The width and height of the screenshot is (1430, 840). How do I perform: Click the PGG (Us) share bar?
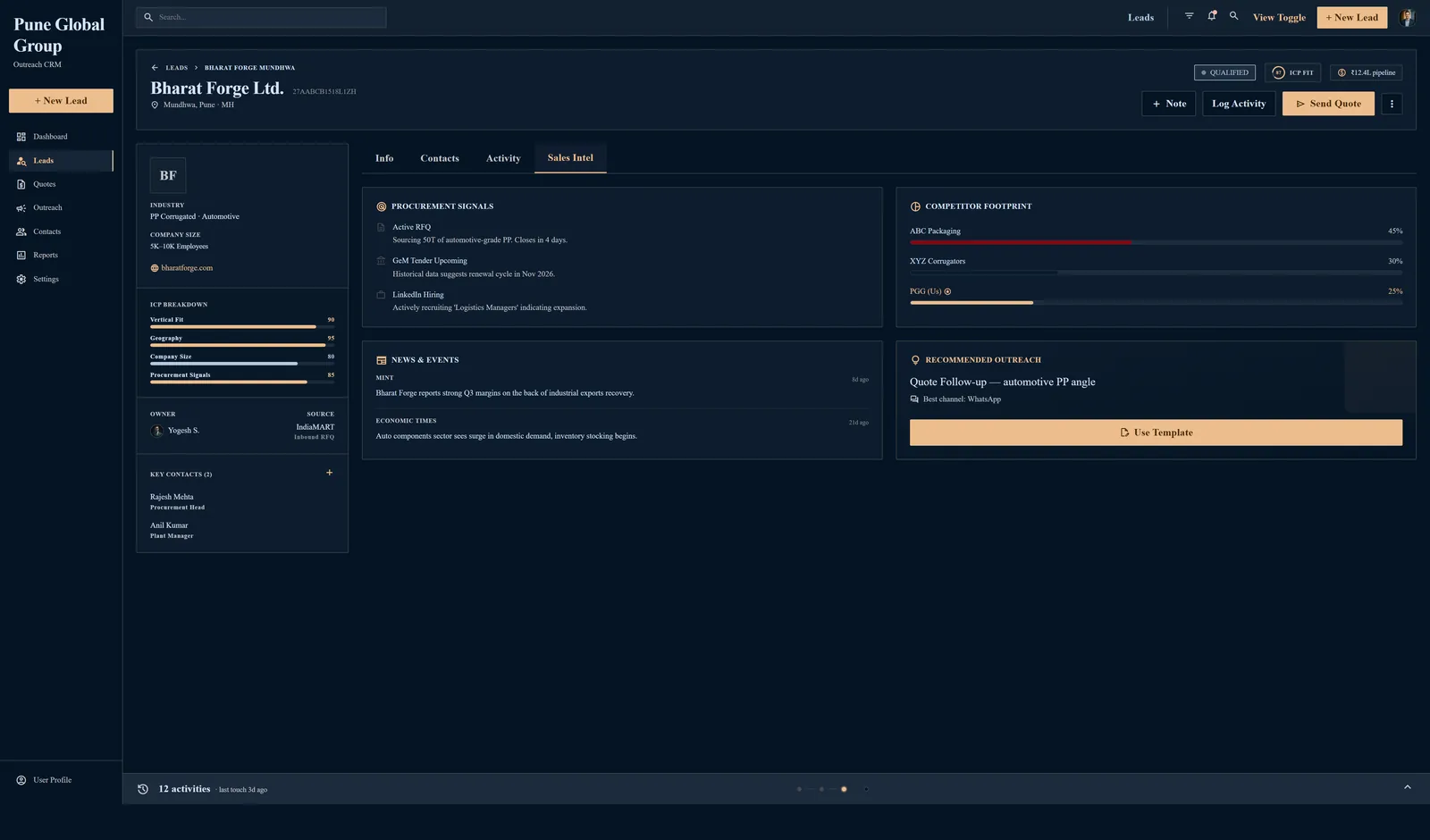point(1156,303)
